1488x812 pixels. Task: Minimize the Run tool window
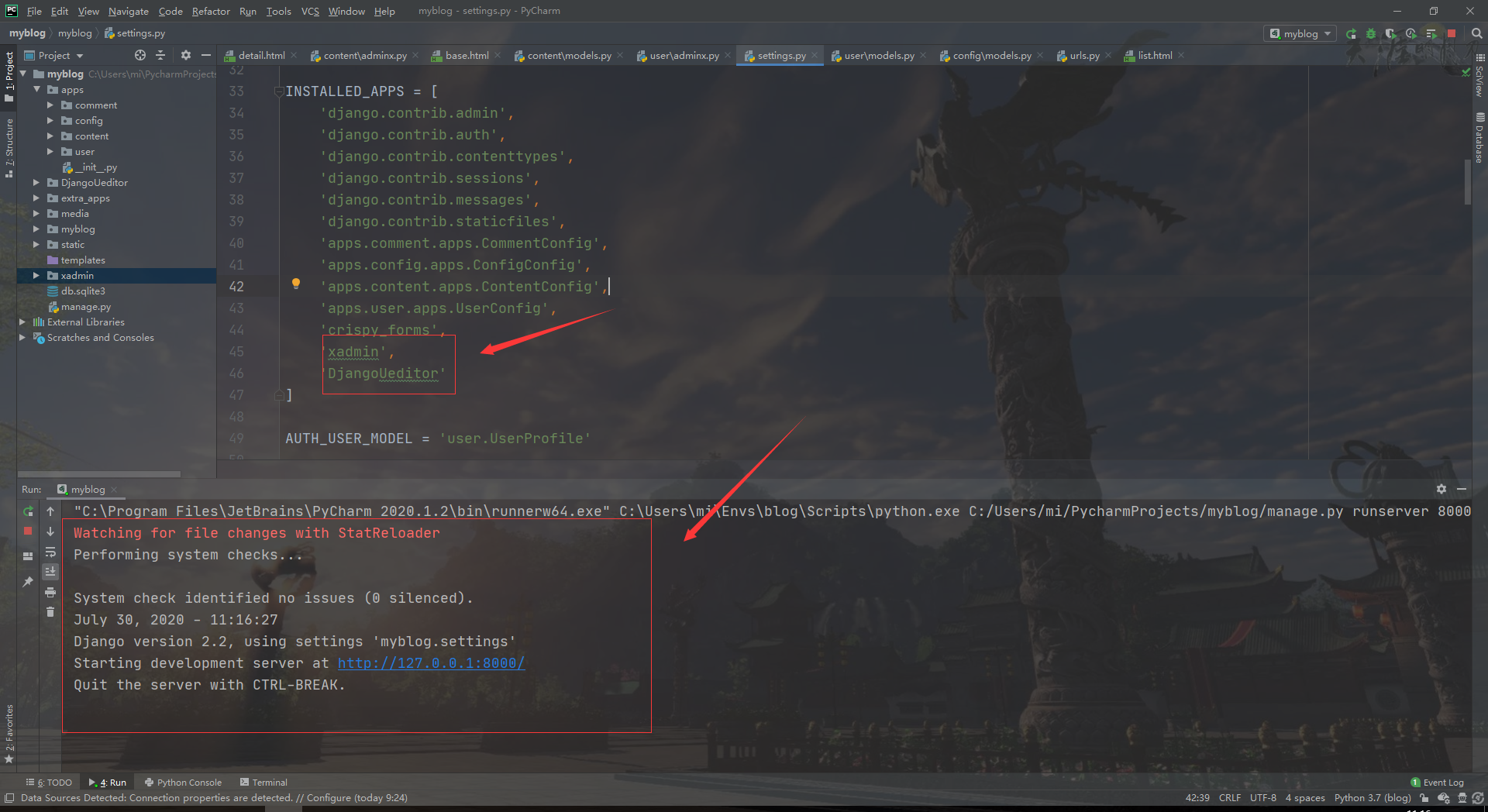coord(1462,489)
